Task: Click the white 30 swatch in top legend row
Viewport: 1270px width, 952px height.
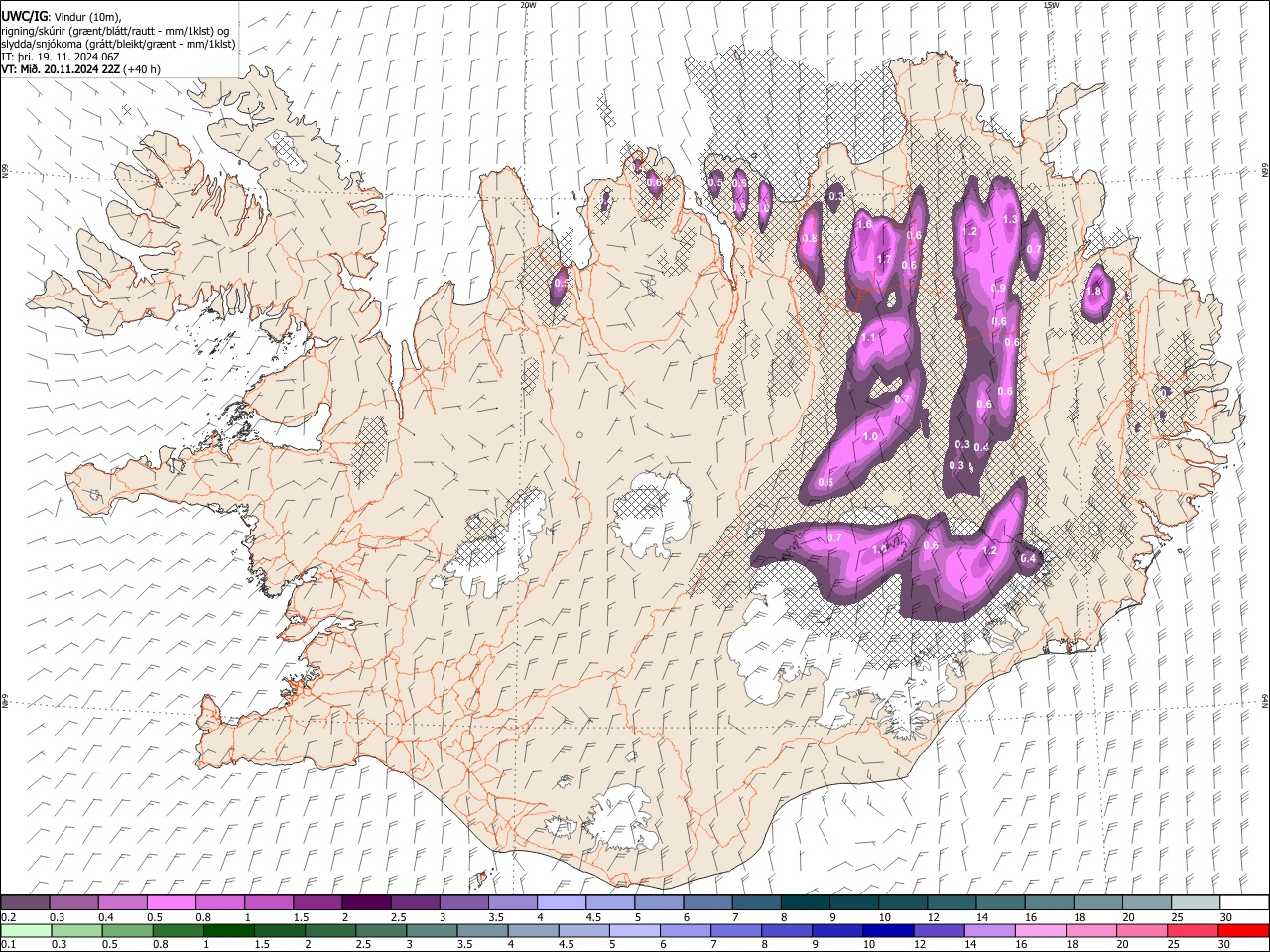Action: pyautogui.click(x=1244, y=902)
